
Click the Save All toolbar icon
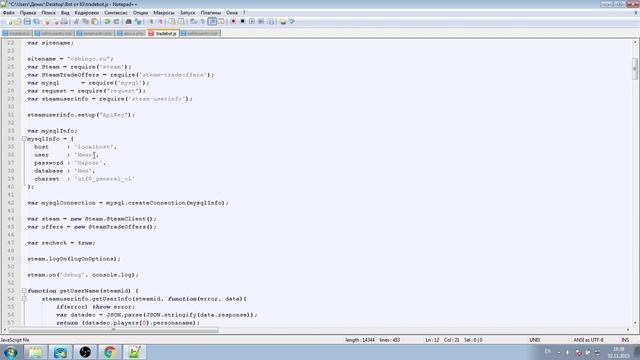pyautogui.click(x=36, y=21)
